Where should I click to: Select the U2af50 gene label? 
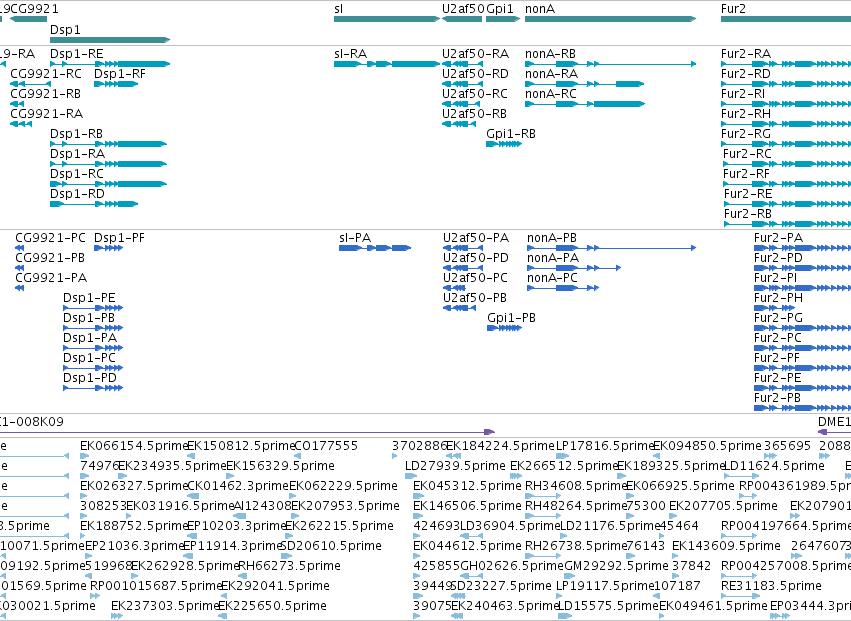pyautogui.click(x=463, y=9)
